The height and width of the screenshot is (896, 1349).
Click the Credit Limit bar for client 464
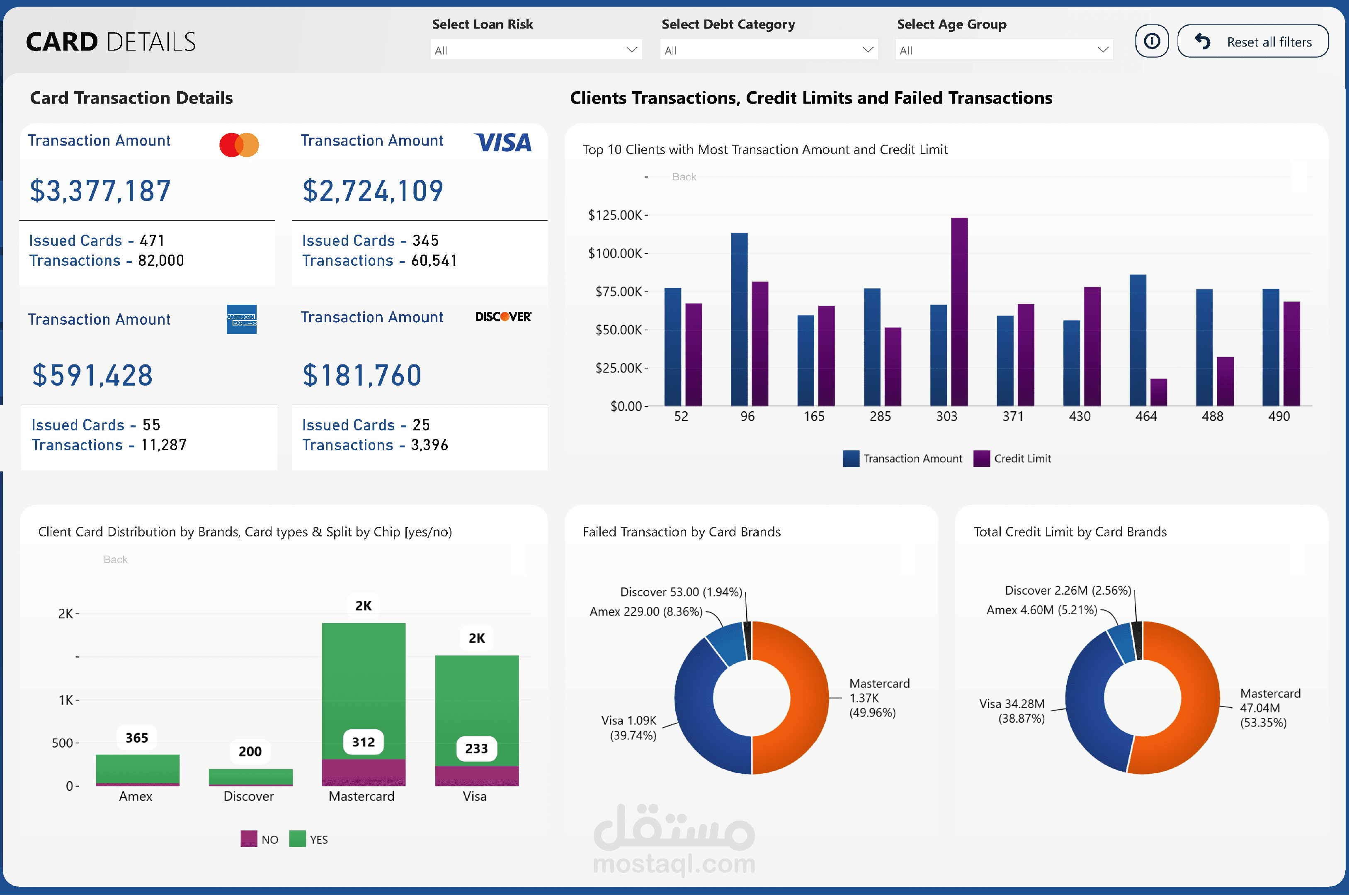(1159, 392)
